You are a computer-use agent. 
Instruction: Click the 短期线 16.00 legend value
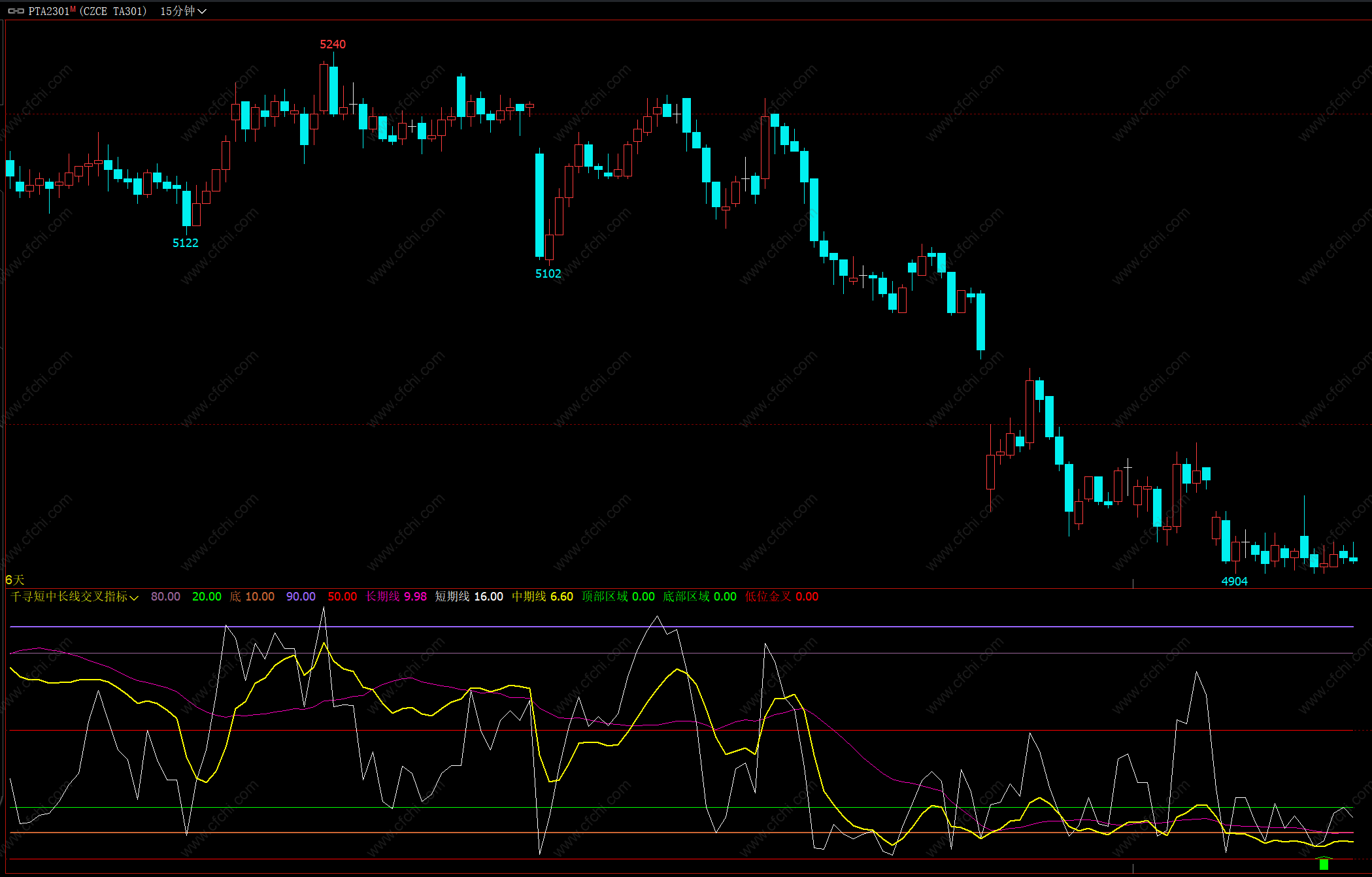coord(469,597)
